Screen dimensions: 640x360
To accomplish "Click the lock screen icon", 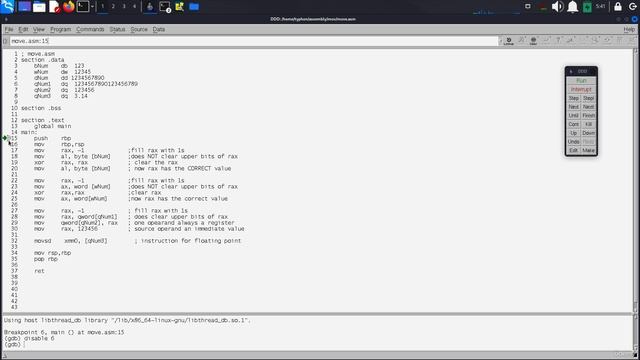I will coord(618,7).
